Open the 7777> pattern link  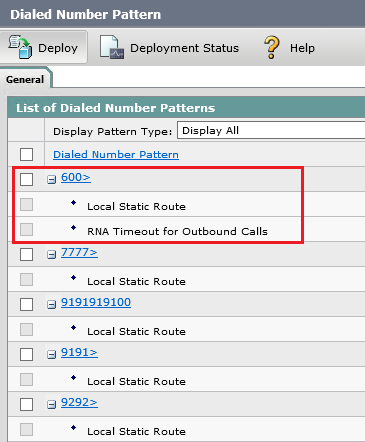point(79,252)
